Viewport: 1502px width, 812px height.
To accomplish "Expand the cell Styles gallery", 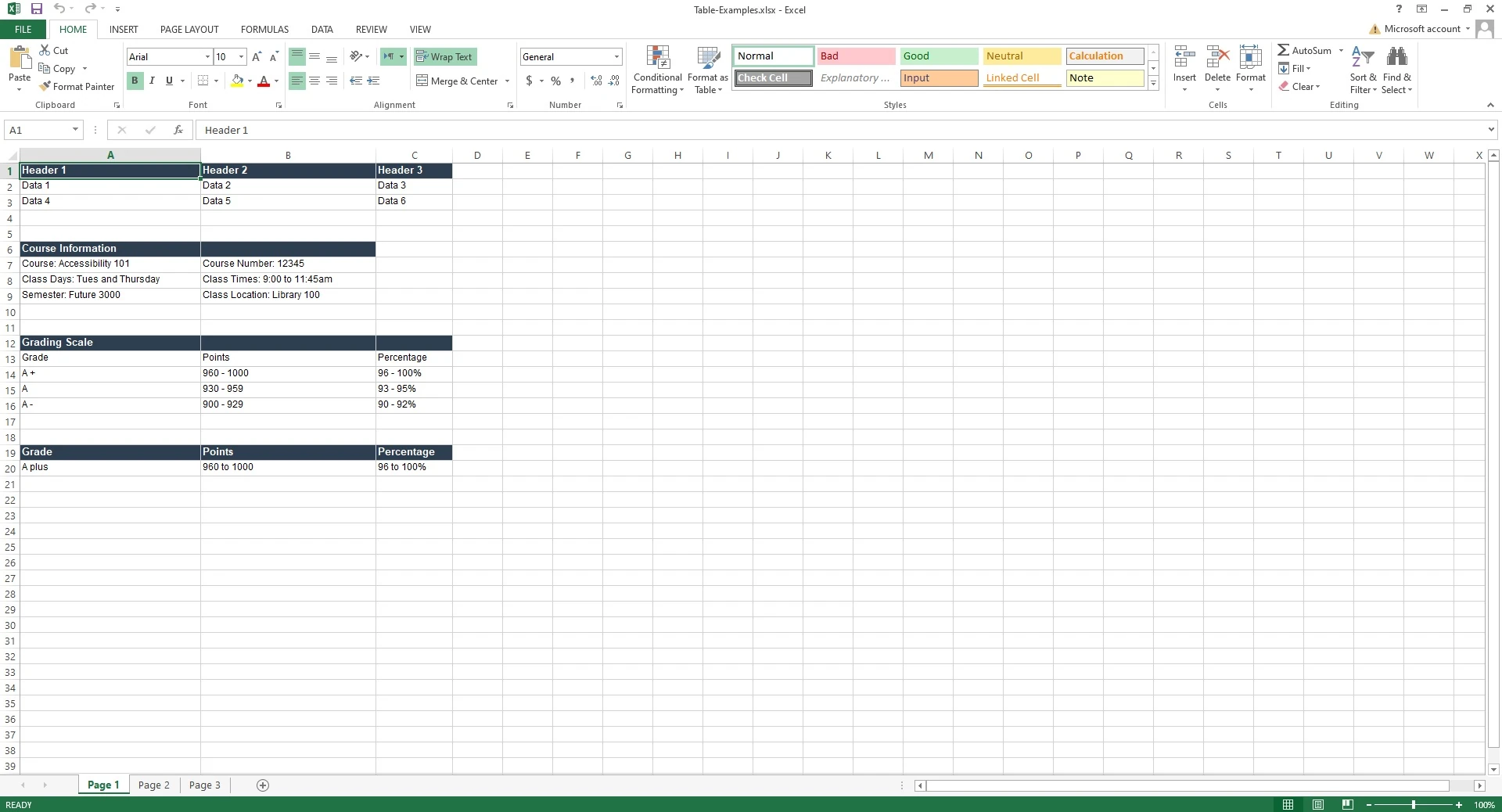I will coord(1153,84).
